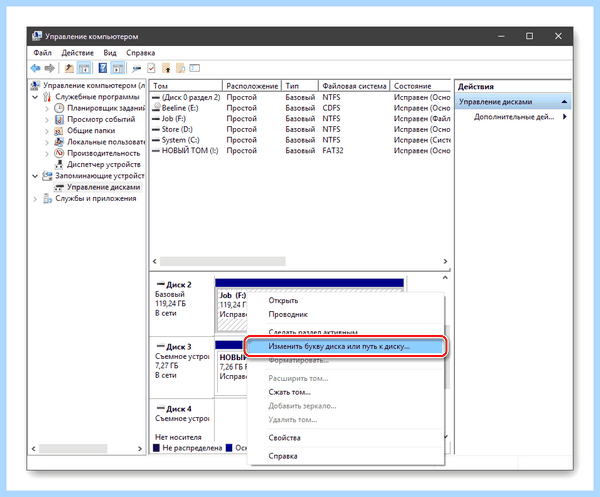Collapse the Запоминающие устройства node
The image size is (600, 497).
click(x=35, y=176)
